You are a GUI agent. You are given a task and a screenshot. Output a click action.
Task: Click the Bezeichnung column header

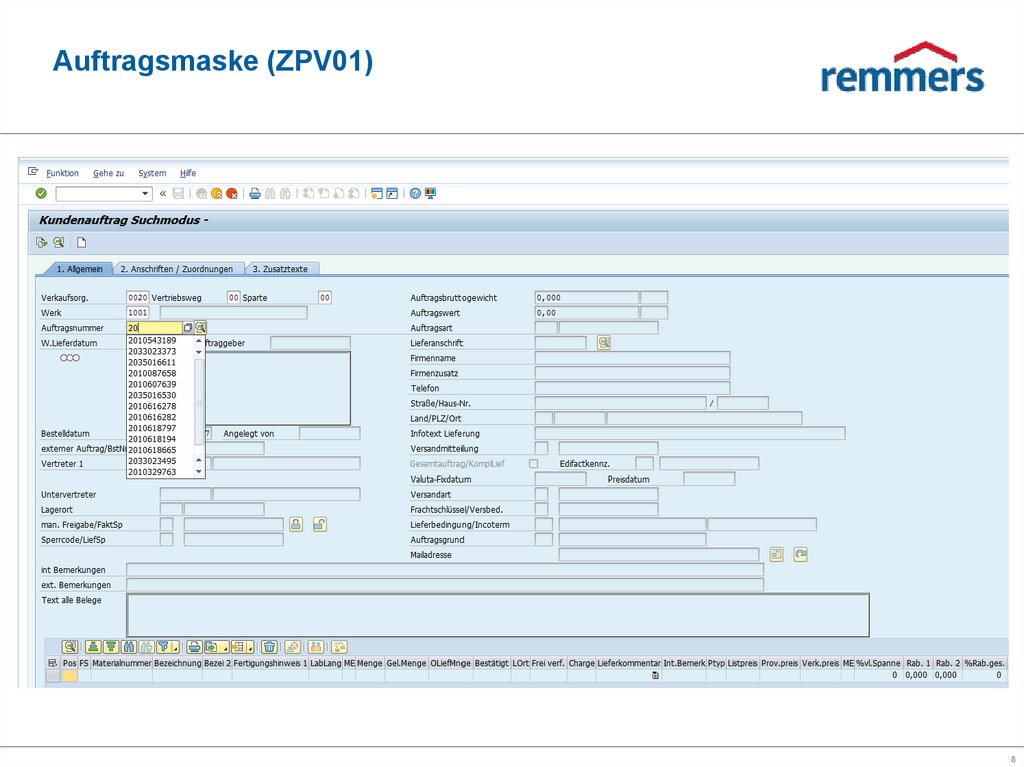[x=178, y=663]
